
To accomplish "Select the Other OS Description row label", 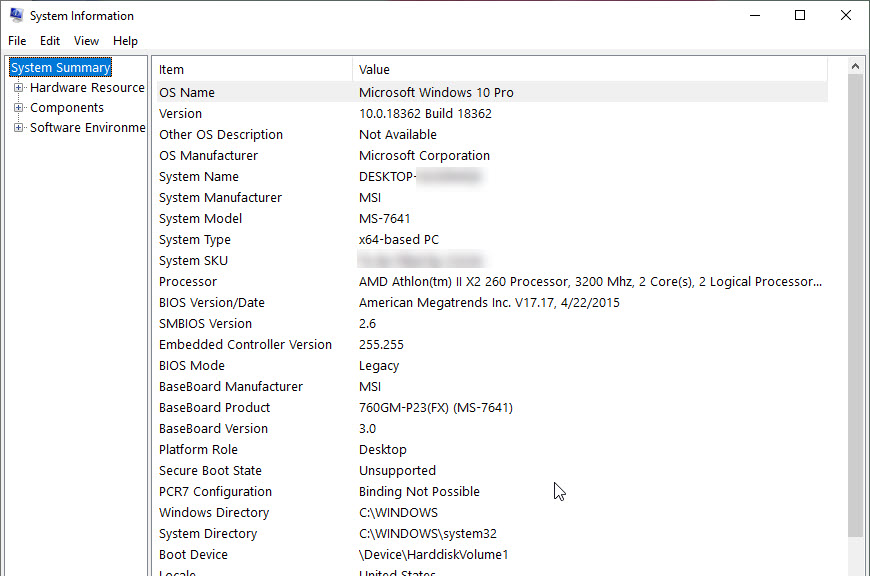I will point(221,135).
